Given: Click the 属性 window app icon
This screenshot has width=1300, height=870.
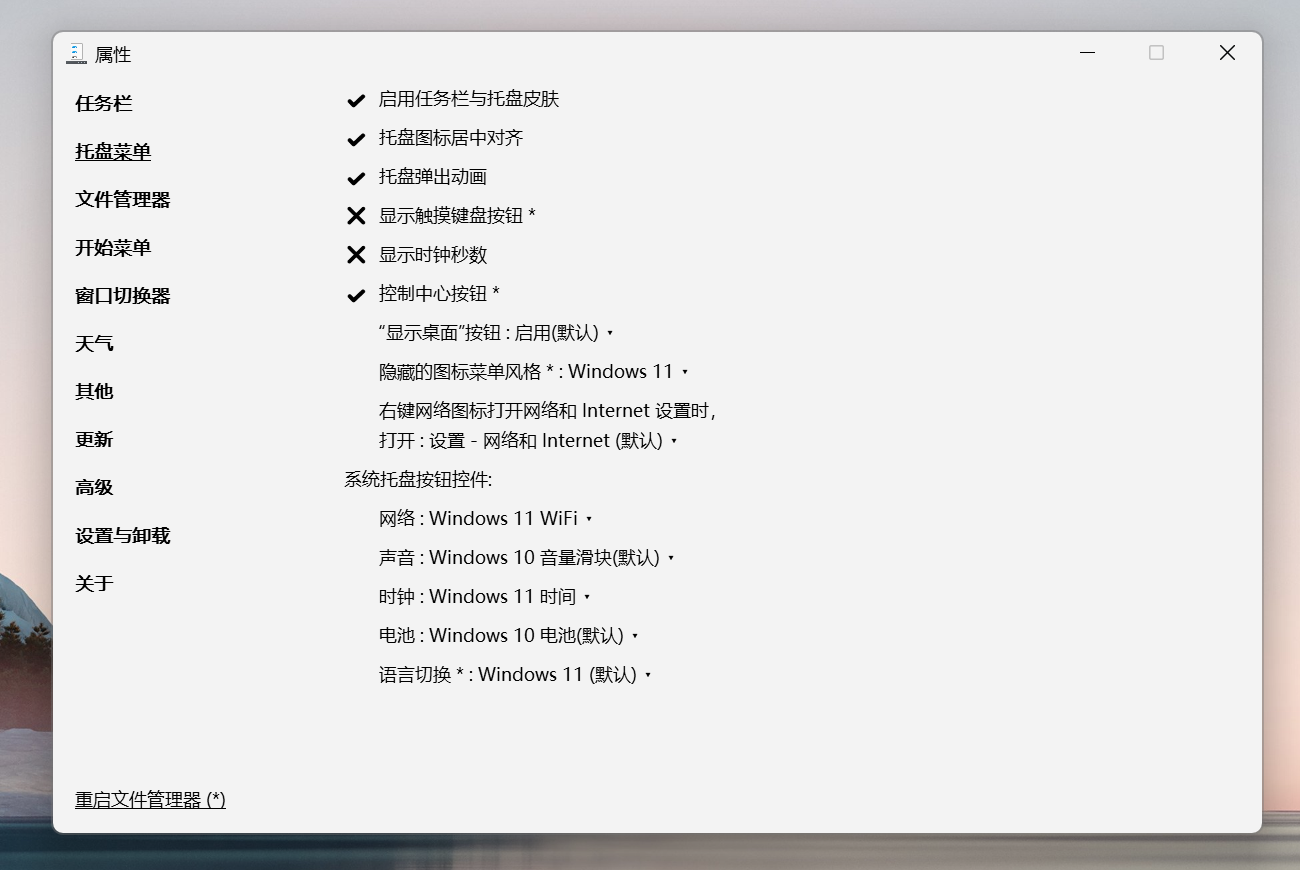Looking at the screenshot, I should pyautogui.click(x=76, y=54).
